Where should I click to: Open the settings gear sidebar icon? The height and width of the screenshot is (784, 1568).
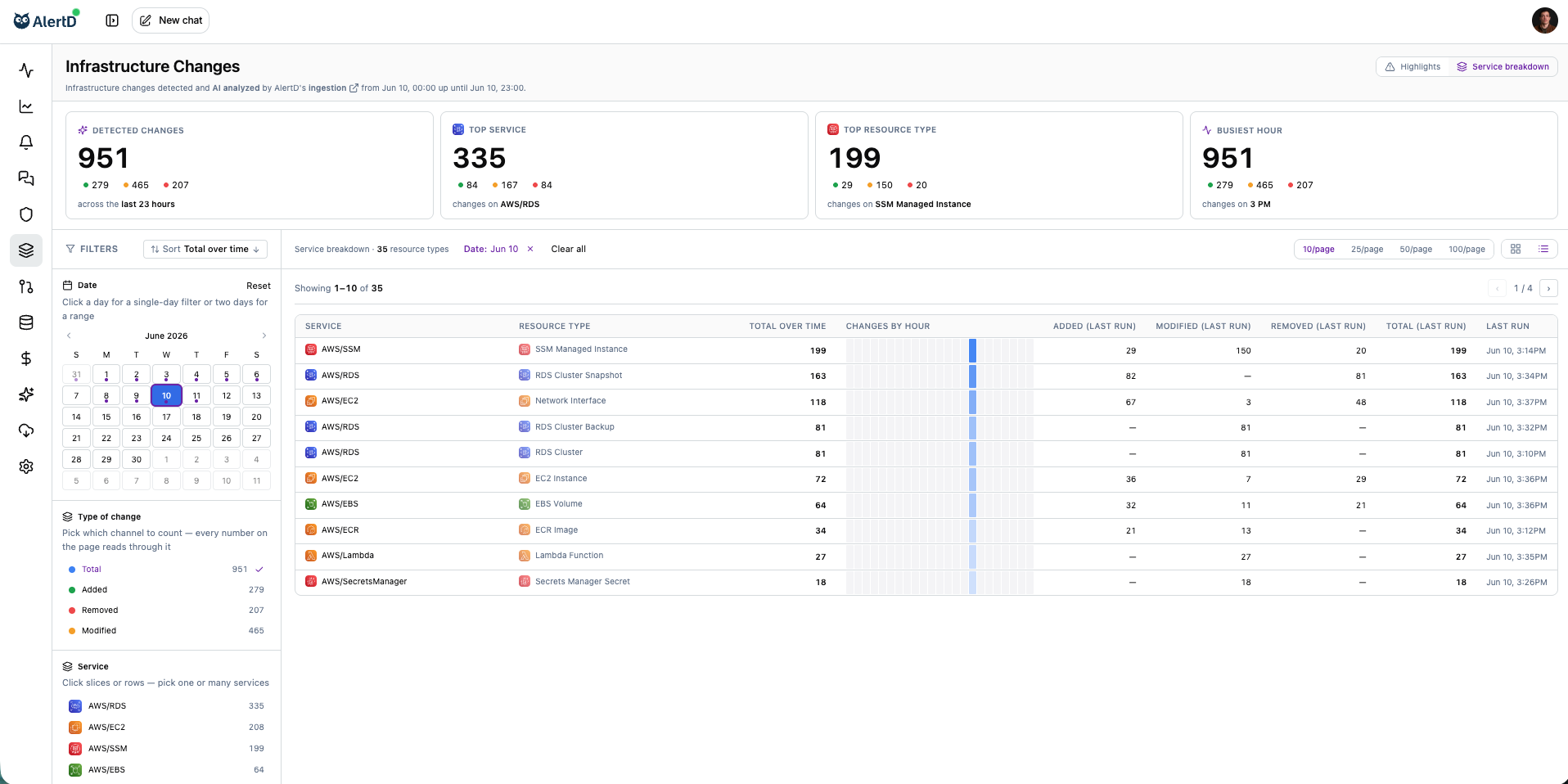pos(26,466)
